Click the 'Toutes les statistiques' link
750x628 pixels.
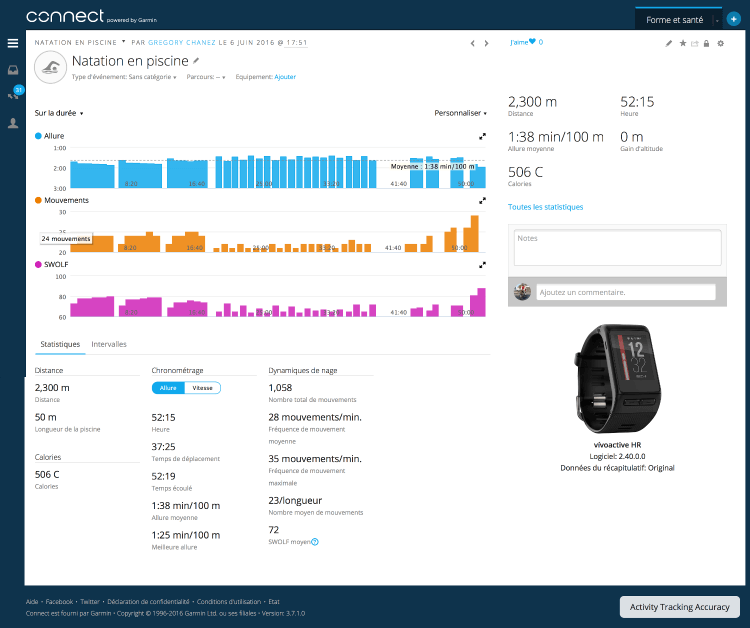(x=545, y=207)
